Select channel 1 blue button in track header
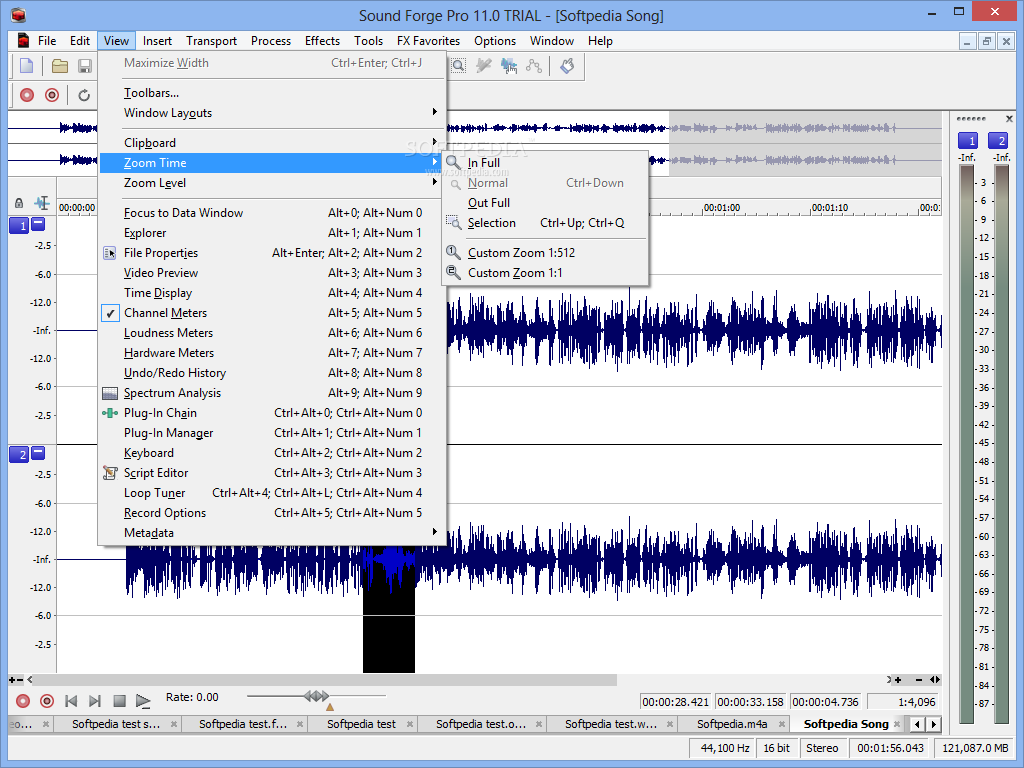 [20, 226]
